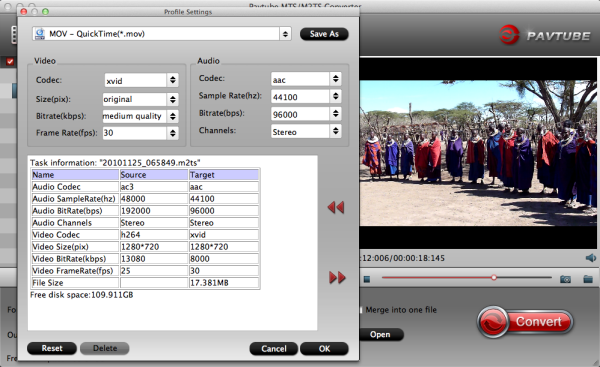This screenshot has height=367, width=600.
Task: Open the video Bitrate(kbps) dropdown
Action: point(173,116)
